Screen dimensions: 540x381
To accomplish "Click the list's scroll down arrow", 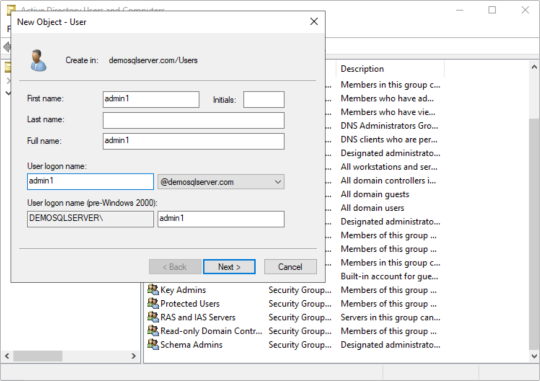I will pos(534,356).
